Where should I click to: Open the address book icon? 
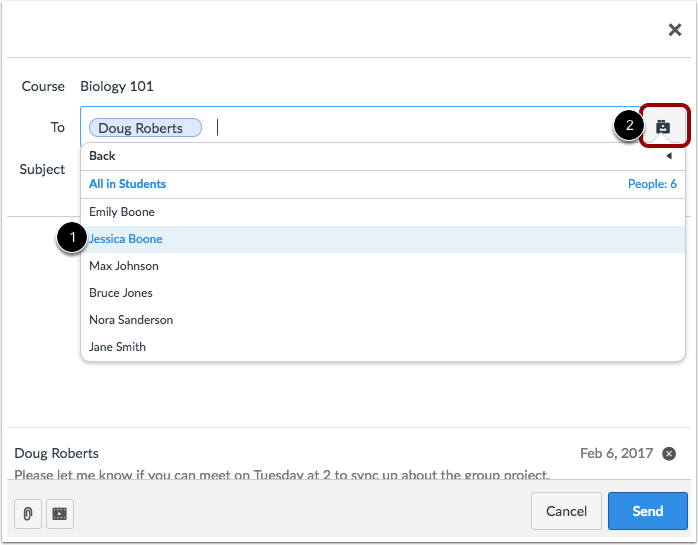pyautogui.click(x=663, y=127)
